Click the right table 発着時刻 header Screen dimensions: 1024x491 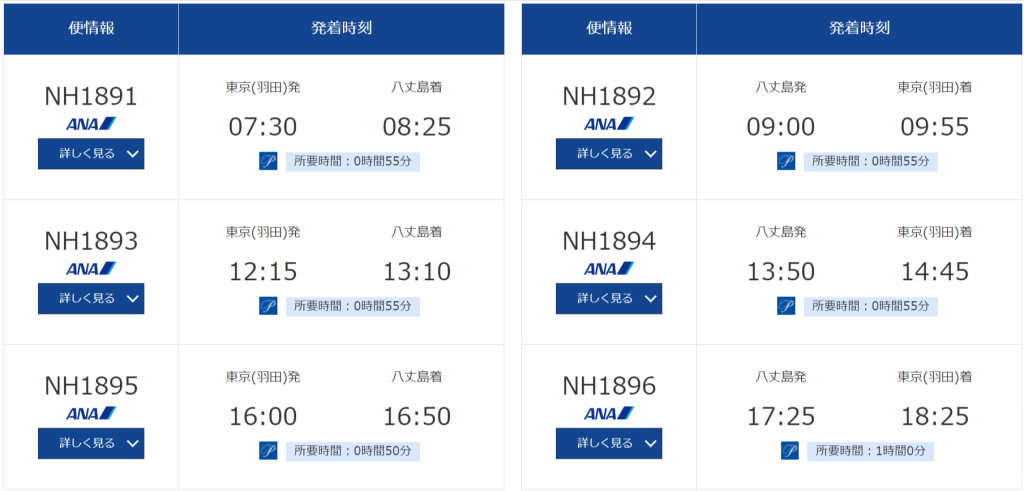click(x=859, y=28)
